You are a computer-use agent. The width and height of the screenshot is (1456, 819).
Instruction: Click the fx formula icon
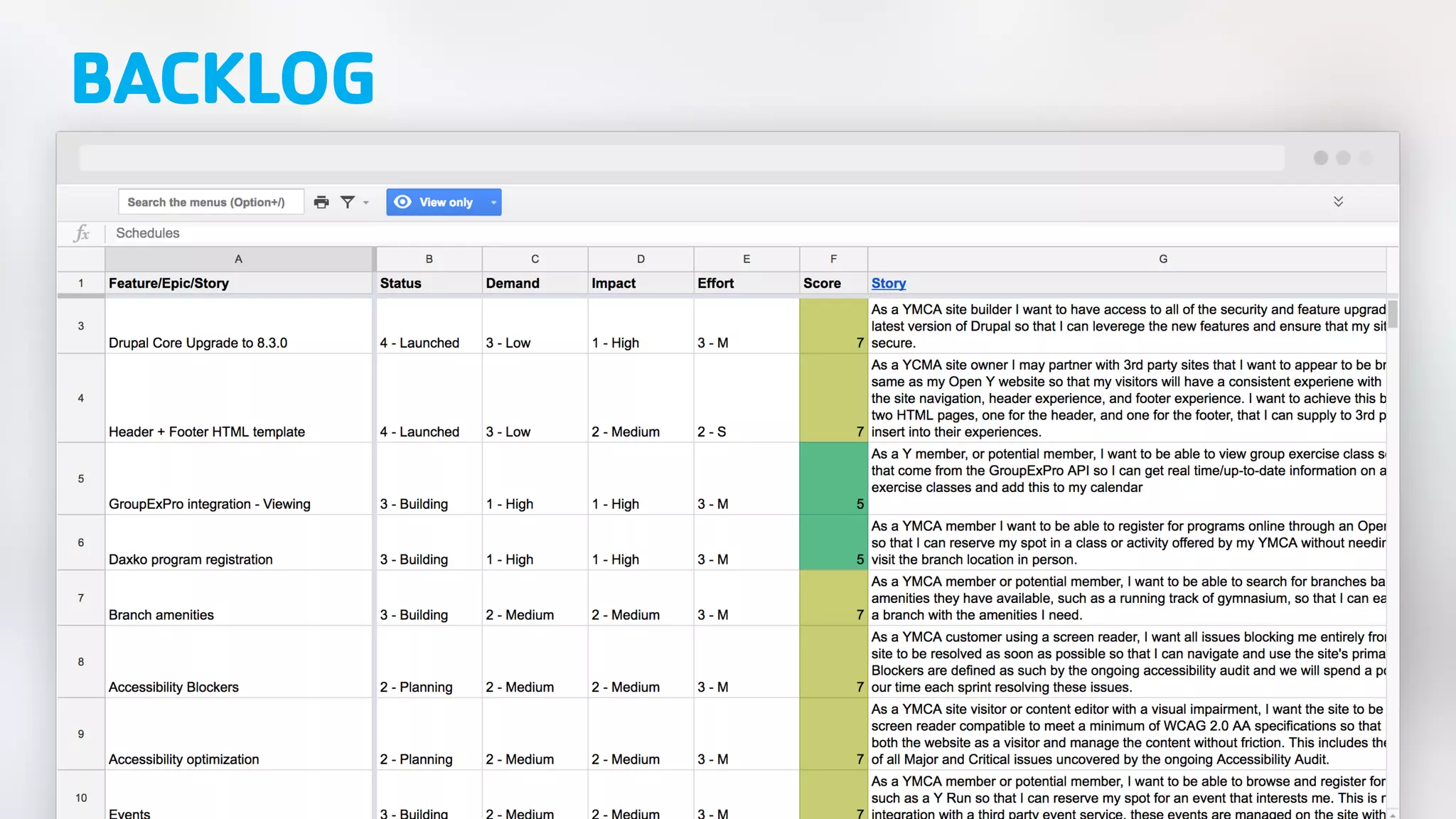82,233
